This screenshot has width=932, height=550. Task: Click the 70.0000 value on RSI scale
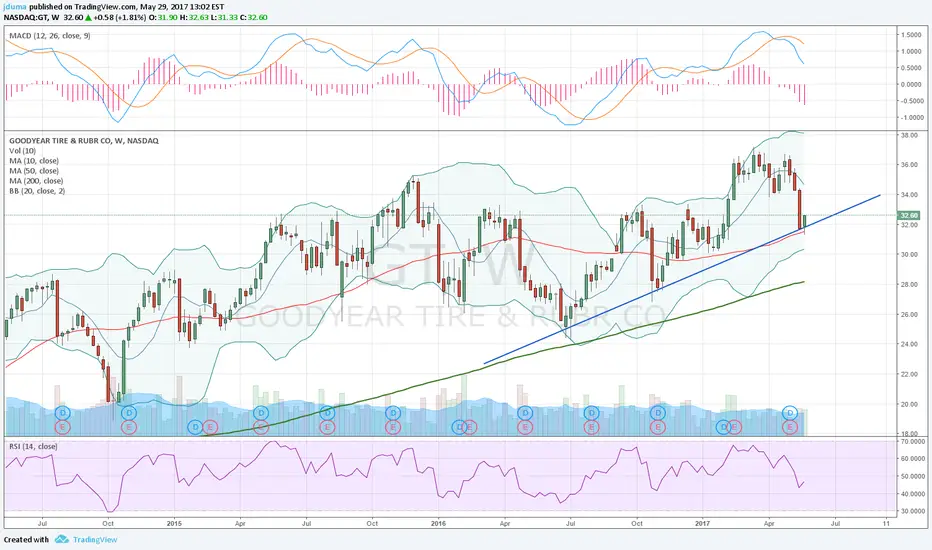coord(912,442)
